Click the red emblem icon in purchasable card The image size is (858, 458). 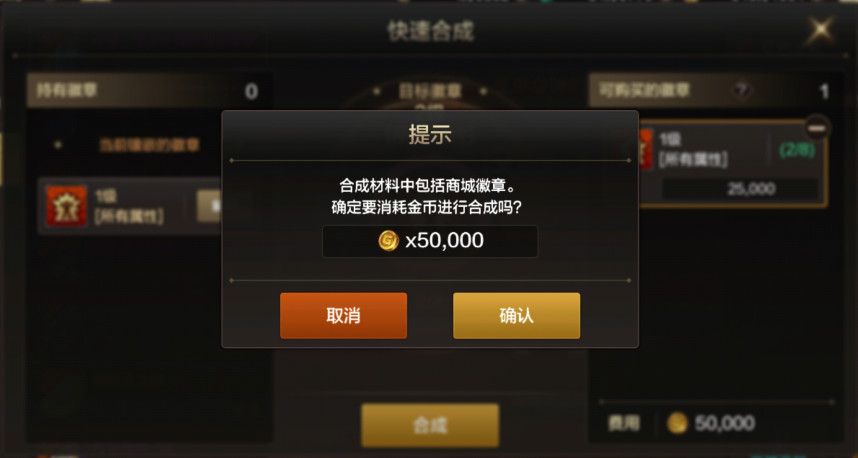tap(646, 149)
